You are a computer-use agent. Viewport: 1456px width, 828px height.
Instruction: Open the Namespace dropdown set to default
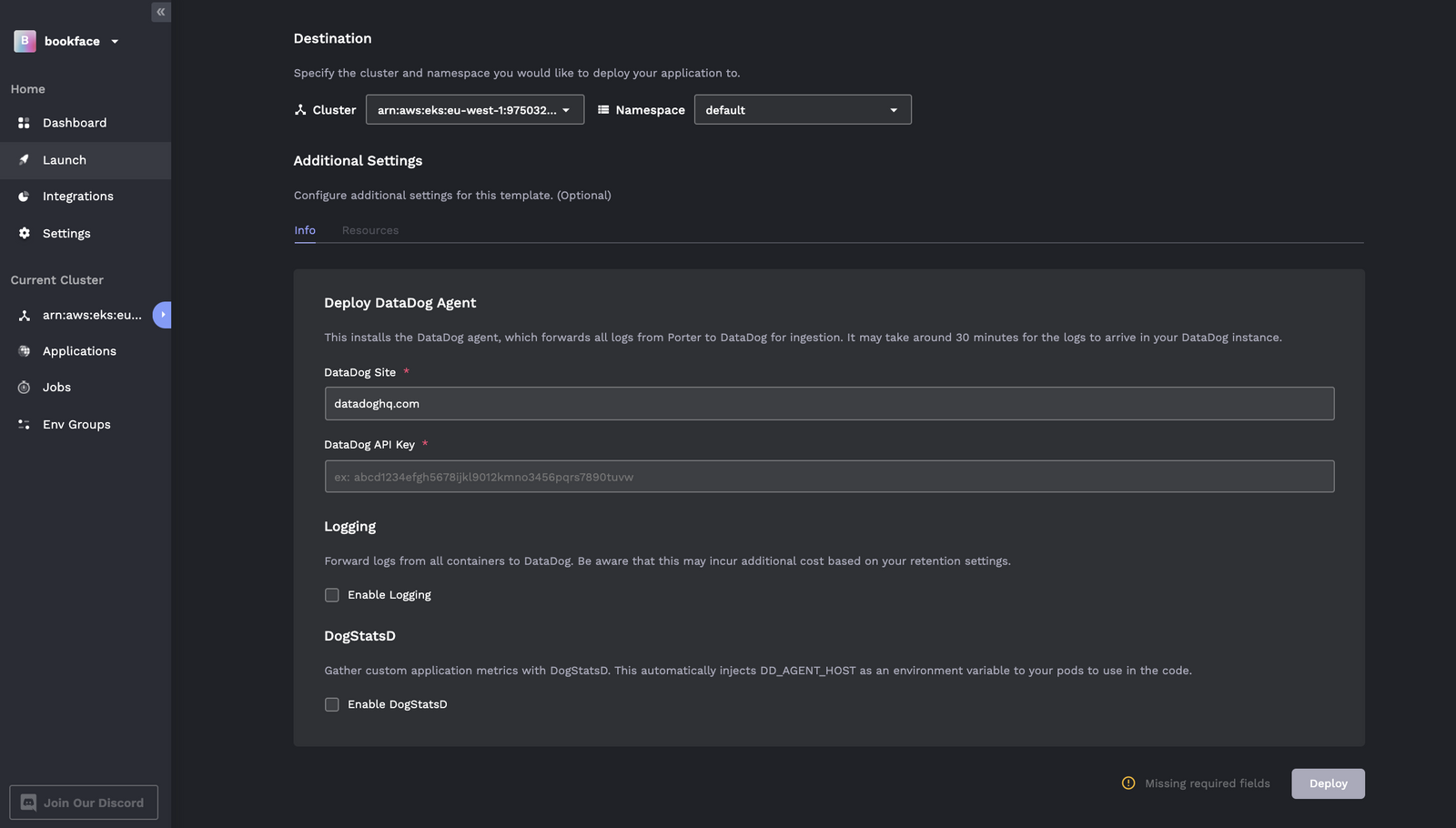click(x=803, y=110)
